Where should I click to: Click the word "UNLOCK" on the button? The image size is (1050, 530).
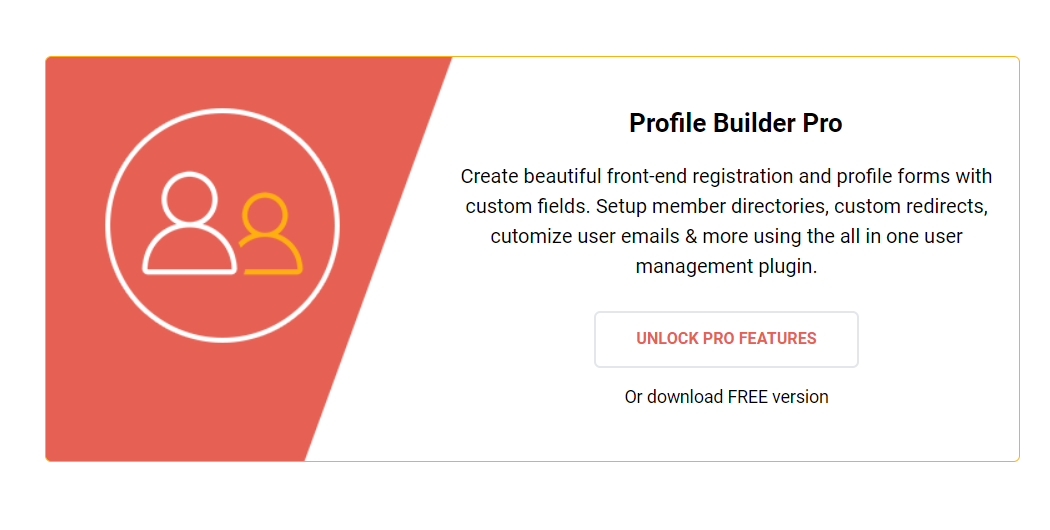(667, 339)
